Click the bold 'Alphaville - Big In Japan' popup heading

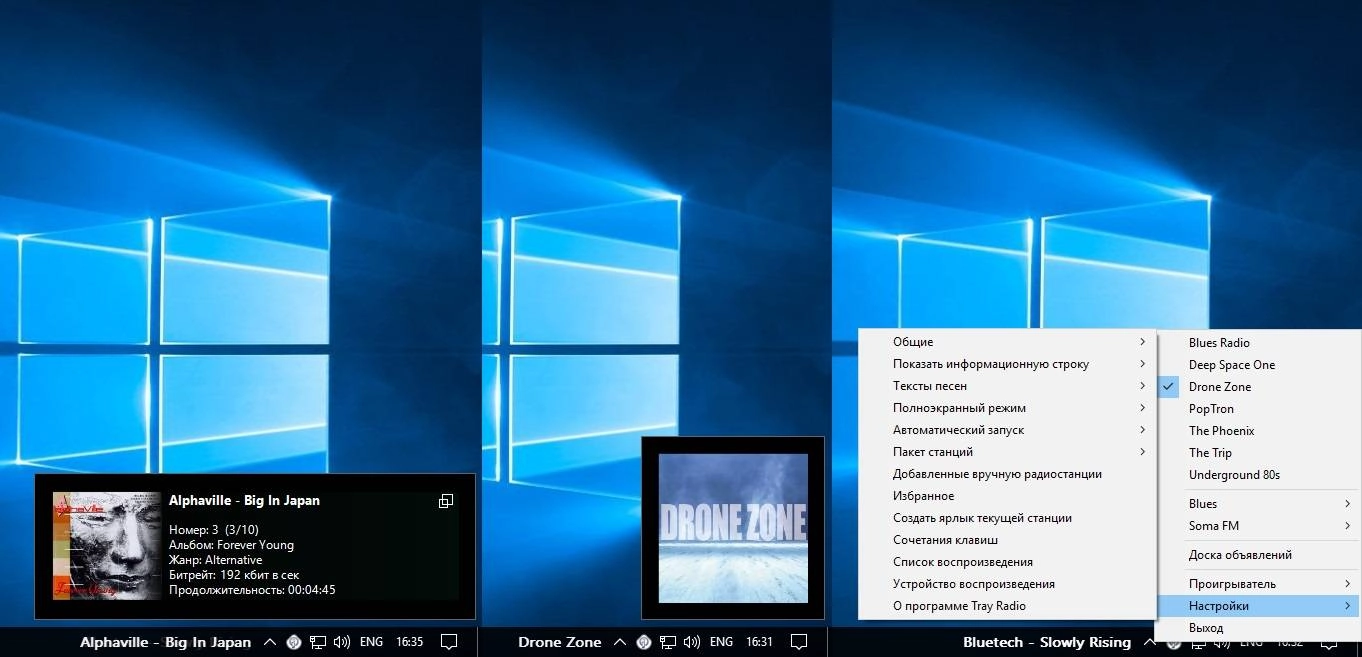coord(244,501)
